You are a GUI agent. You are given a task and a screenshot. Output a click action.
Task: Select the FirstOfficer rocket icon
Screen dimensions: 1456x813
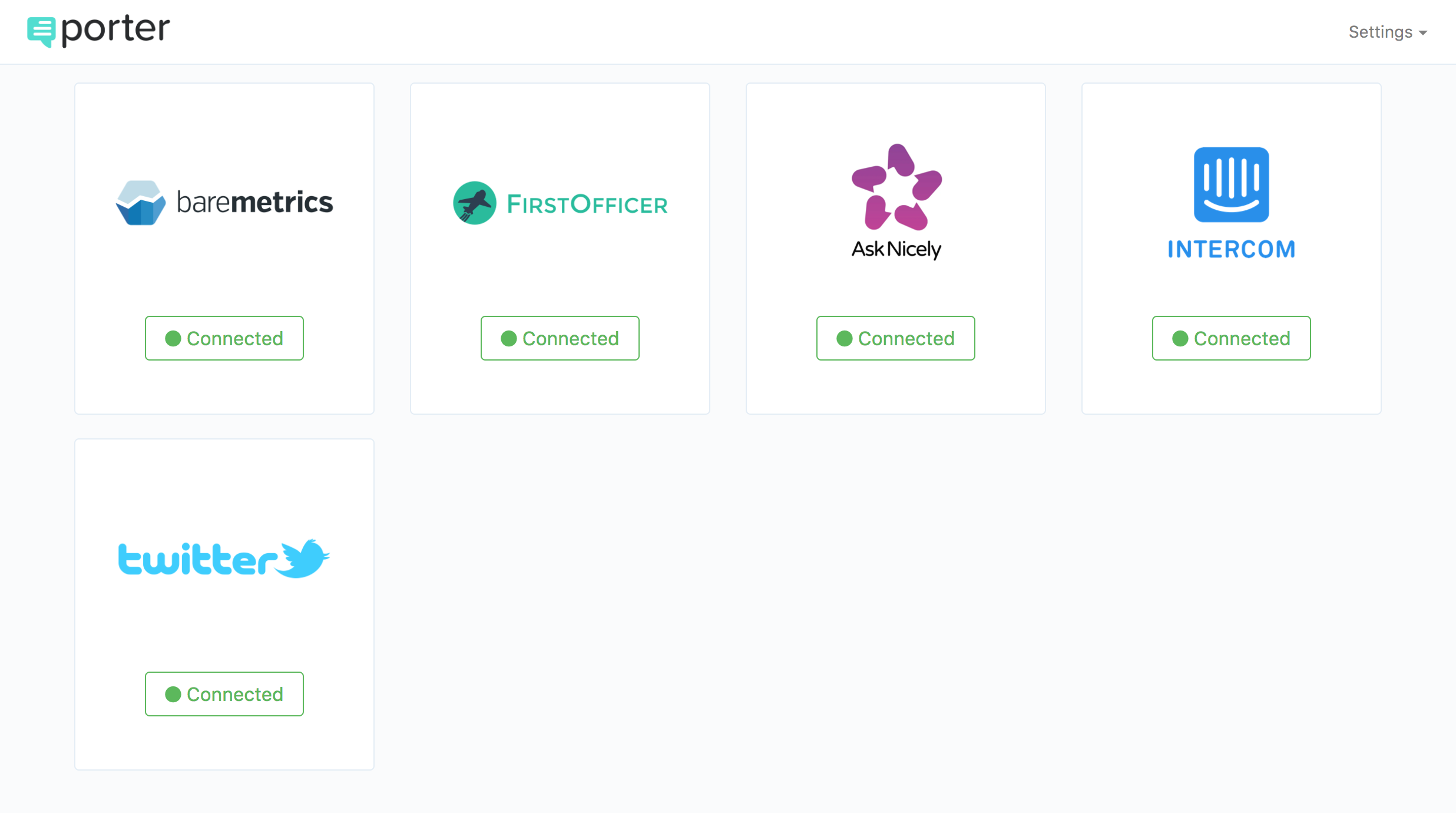pyautogui.click(x=474, y=203)
